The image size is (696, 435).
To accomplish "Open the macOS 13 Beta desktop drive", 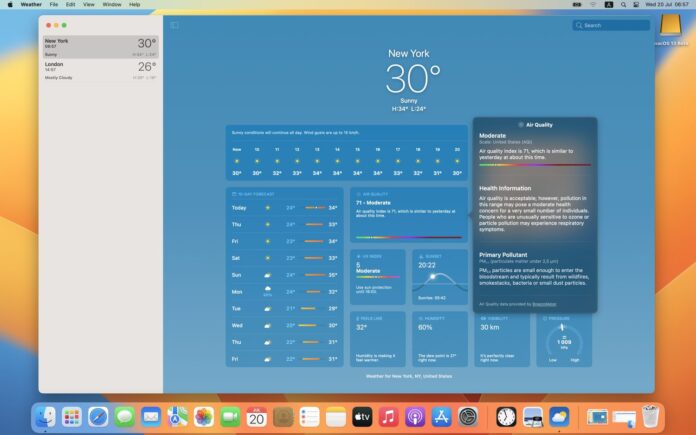I will (x=670, y=28).
